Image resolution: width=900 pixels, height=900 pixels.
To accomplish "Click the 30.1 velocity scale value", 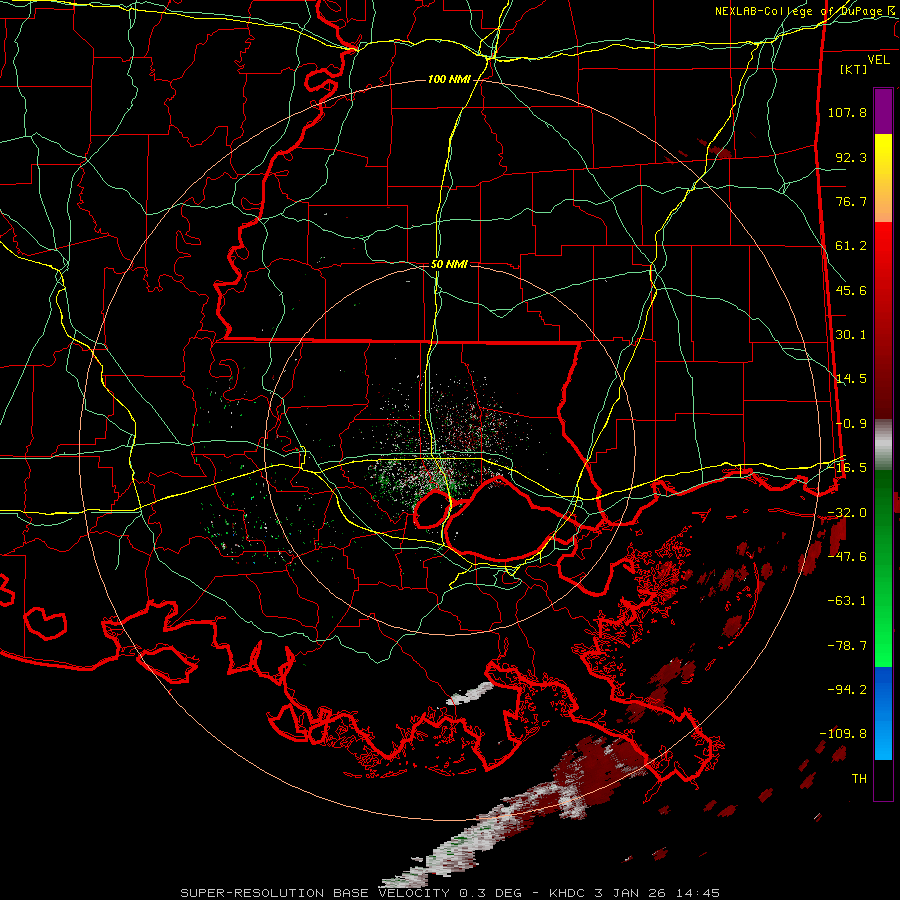I will click(x=851, y=335).
